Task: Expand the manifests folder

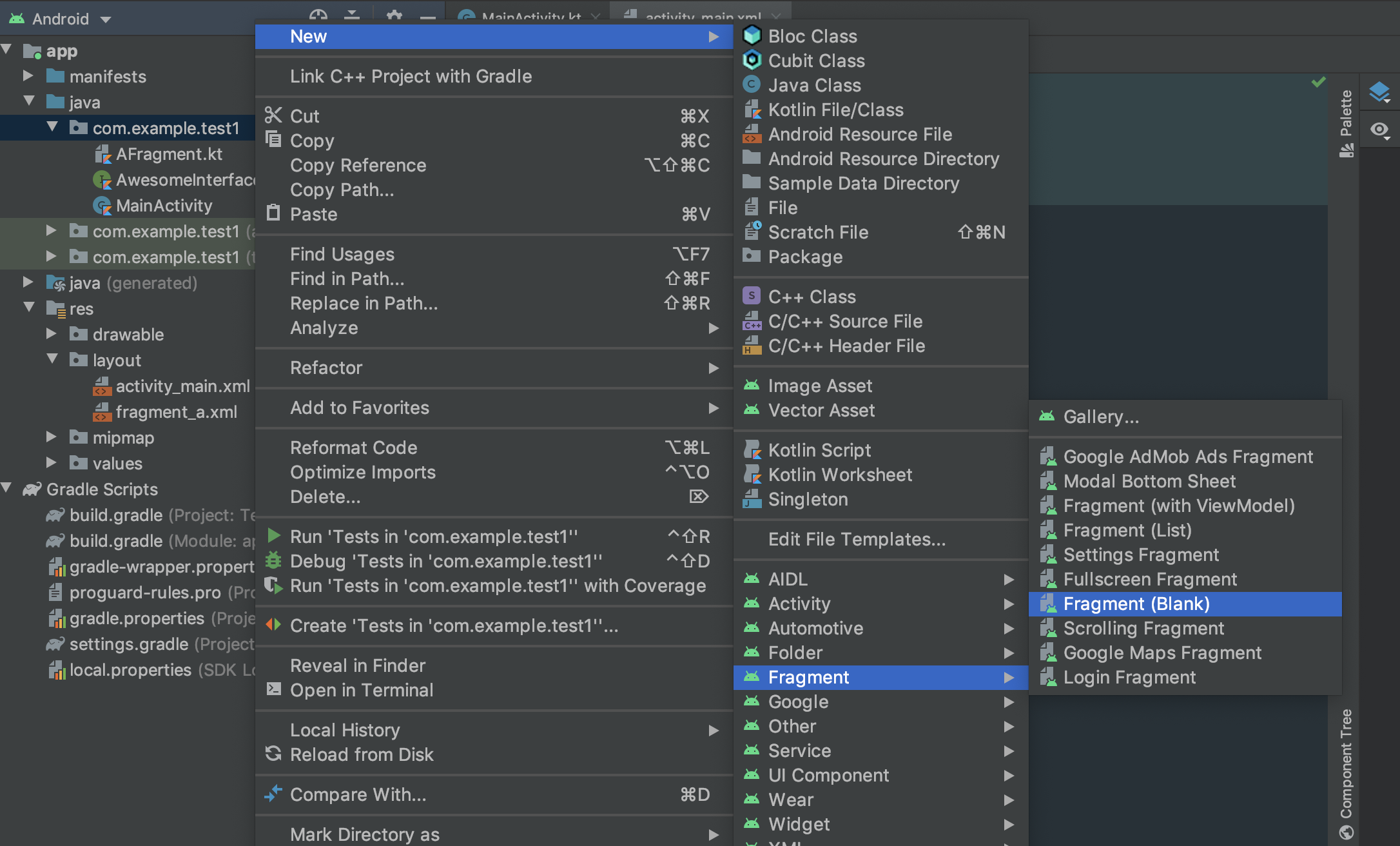Action: point(28,76)
